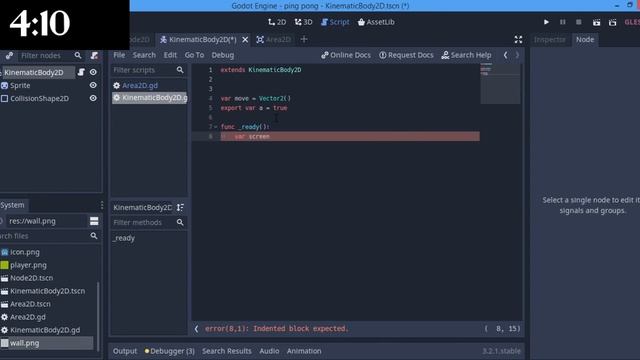Select Sprite node in scene tree
Screen dimensions: 640x360
tap(20, 85)
